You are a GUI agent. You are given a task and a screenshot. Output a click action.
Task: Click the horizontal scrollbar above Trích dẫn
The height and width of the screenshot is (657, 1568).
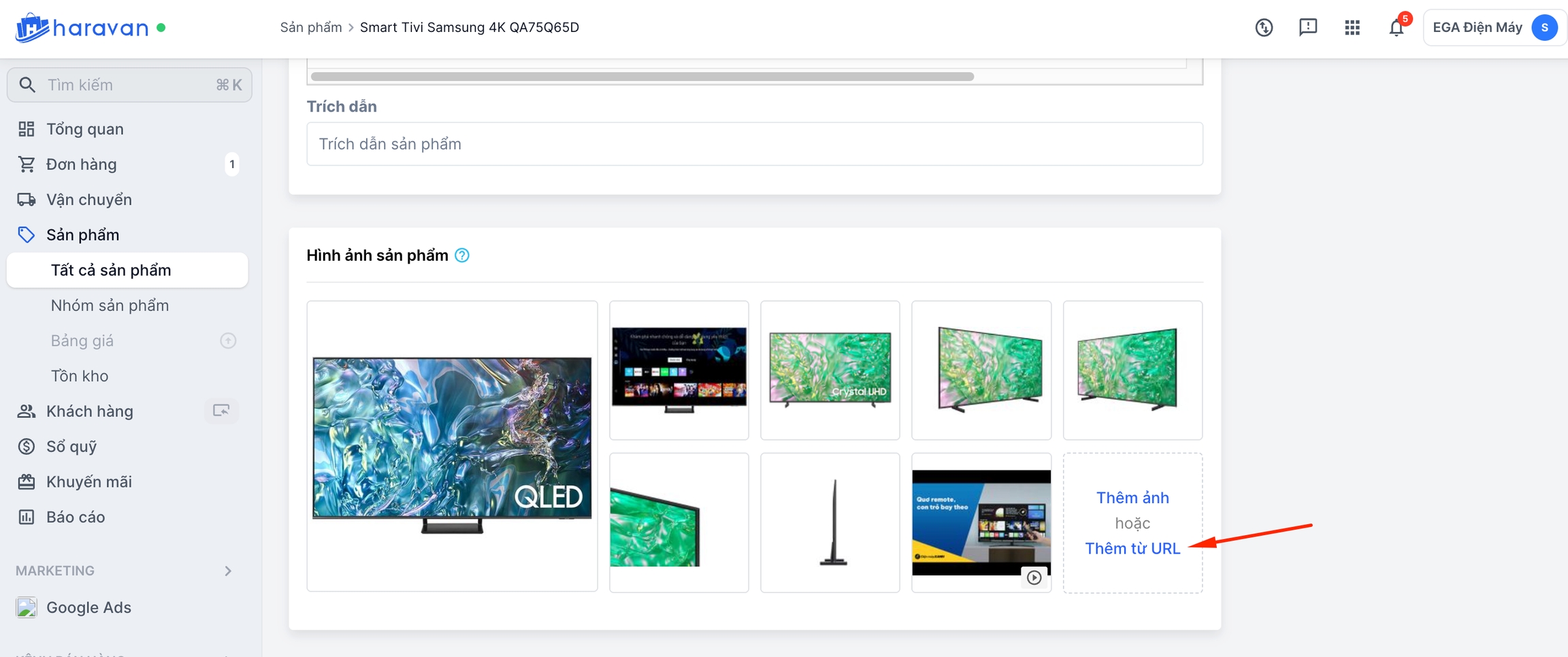click(x=642, y=77)
